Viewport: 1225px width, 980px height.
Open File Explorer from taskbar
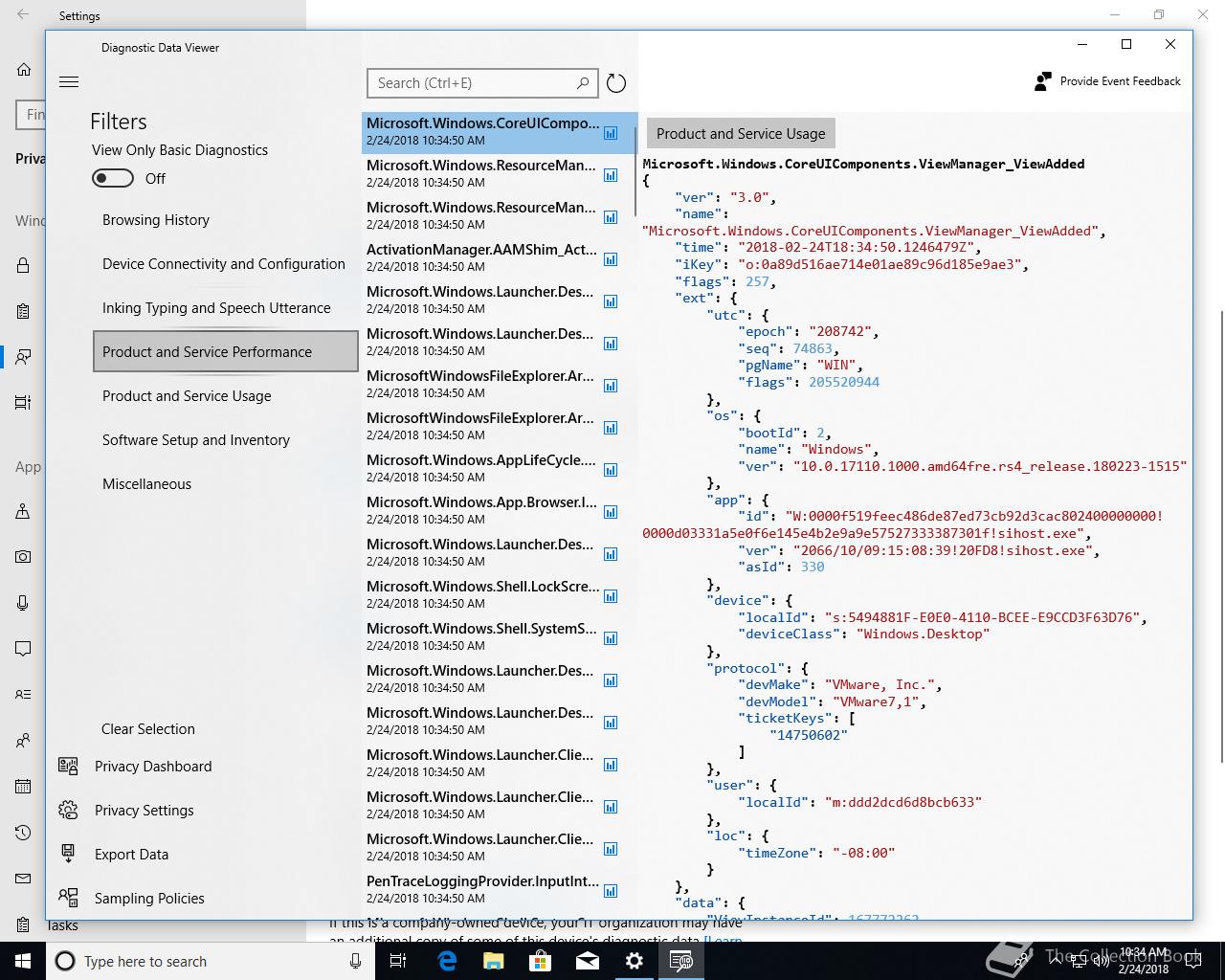(x=493, y=961)
